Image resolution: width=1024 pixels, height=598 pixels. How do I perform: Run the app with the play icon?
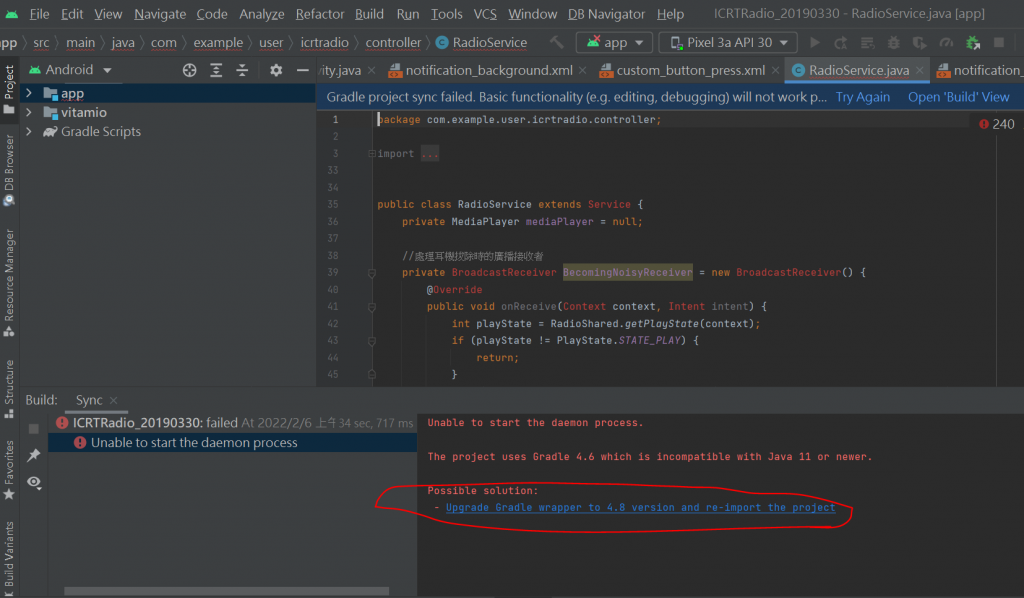(815, 42)
